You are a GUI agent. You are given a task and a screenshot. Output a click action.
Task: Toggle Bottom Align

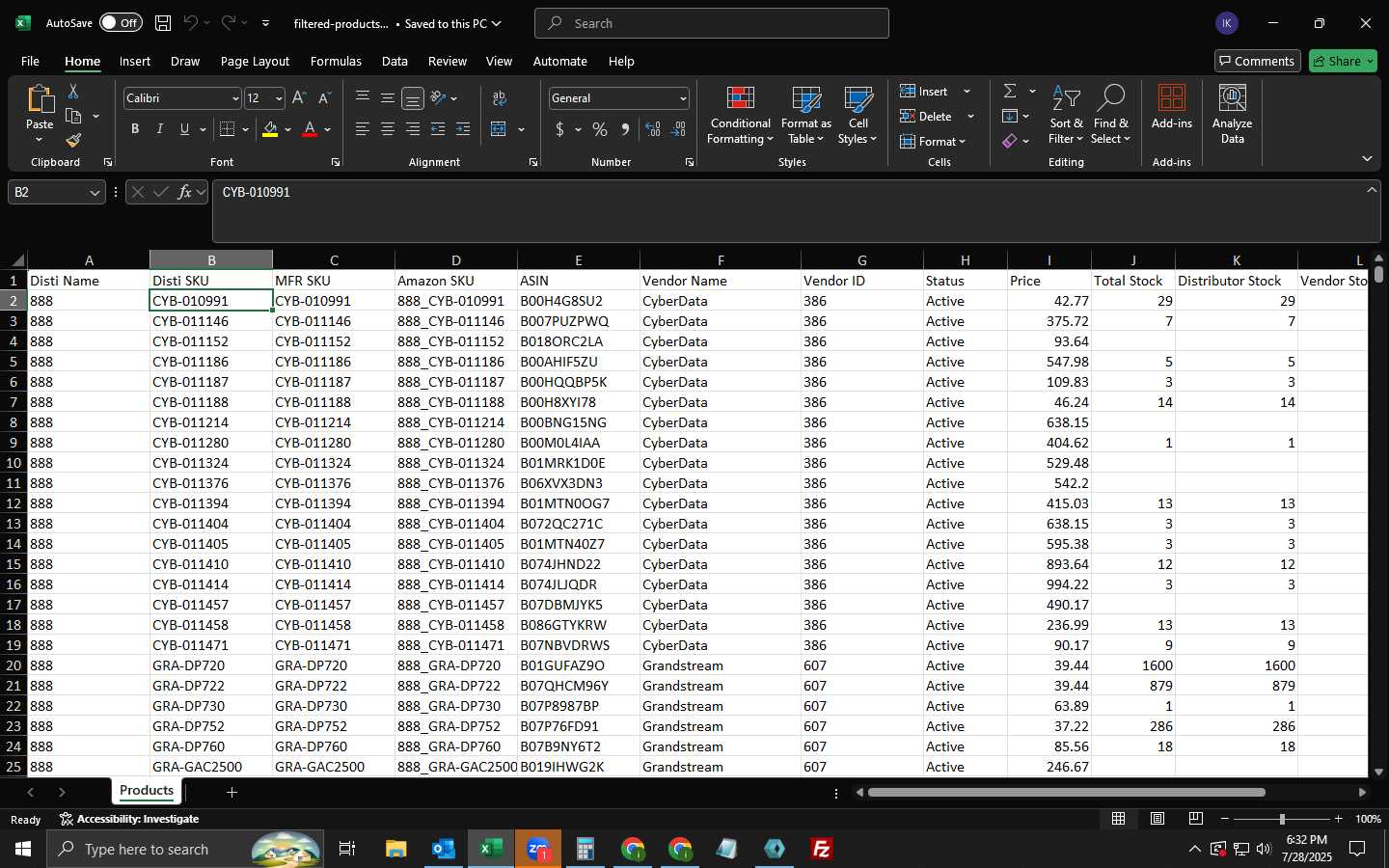[413, 97]
